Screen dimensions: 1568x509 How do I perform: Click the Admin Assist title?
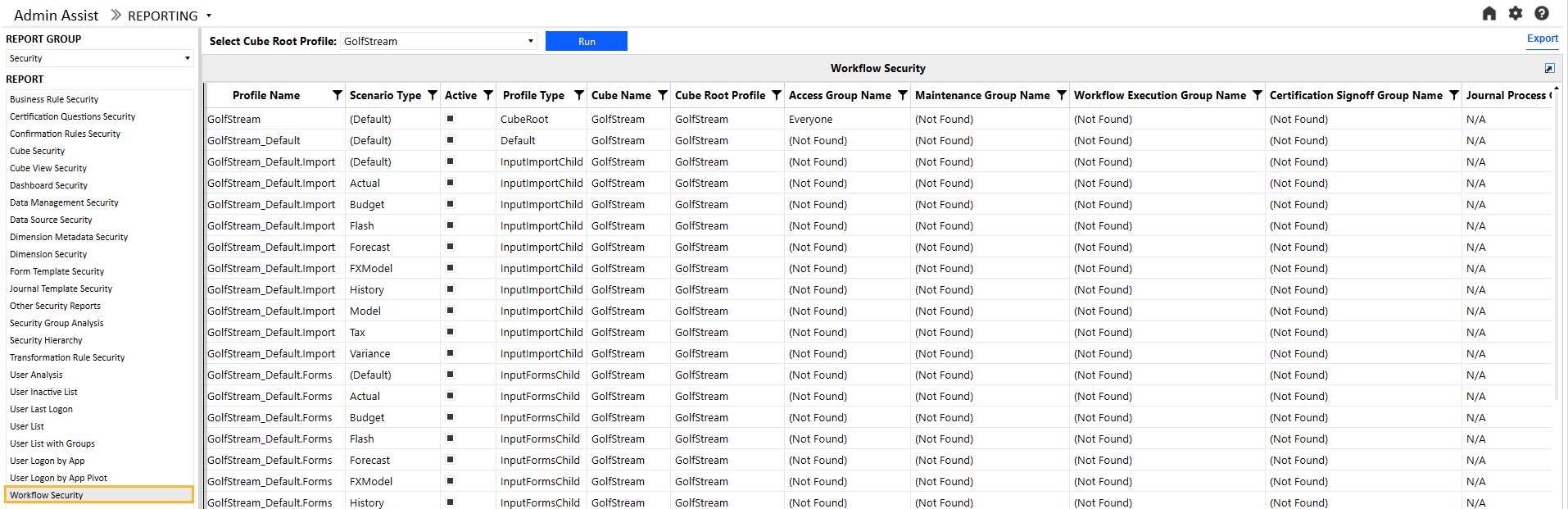[x=56, y=16]
